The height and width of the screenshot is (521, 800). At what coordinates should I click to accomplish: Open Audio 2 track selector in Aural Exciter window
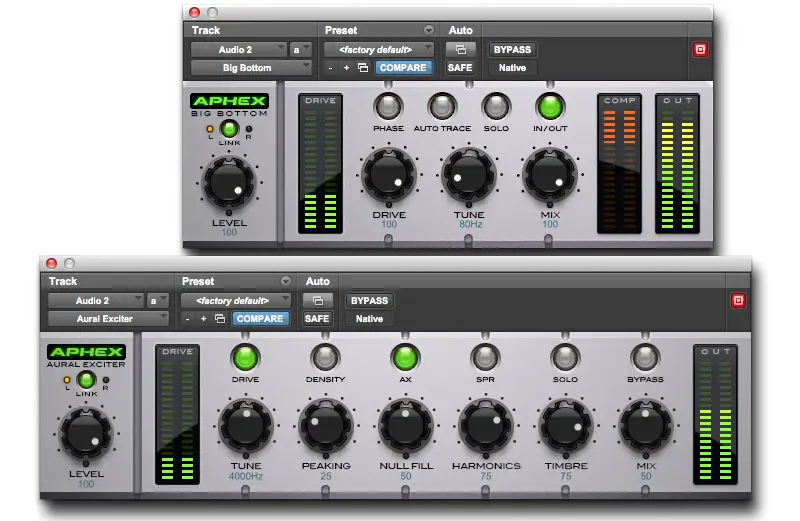(95, 301)
